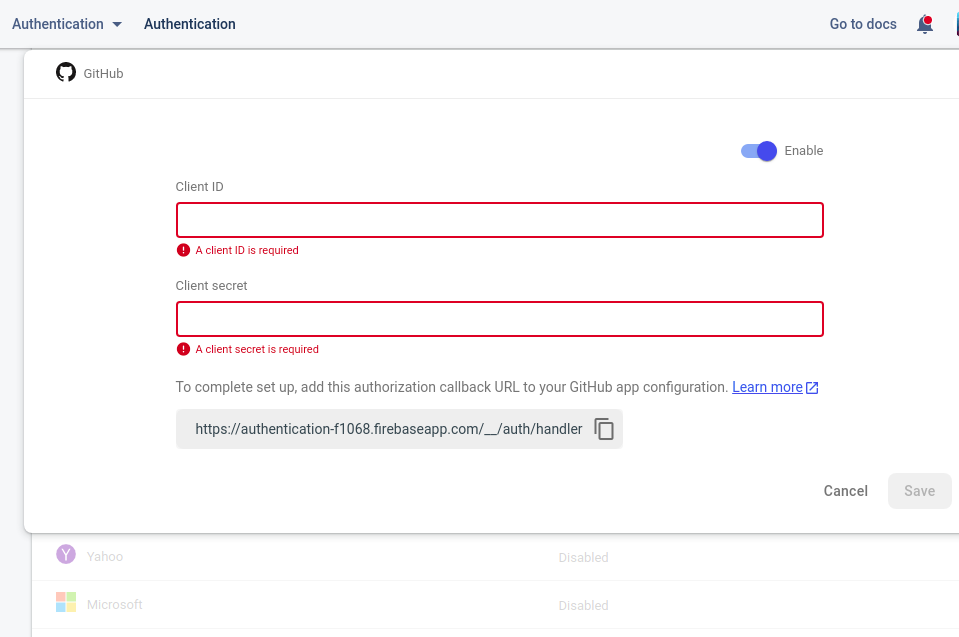Click the user avatar at top right

point(955,24)
